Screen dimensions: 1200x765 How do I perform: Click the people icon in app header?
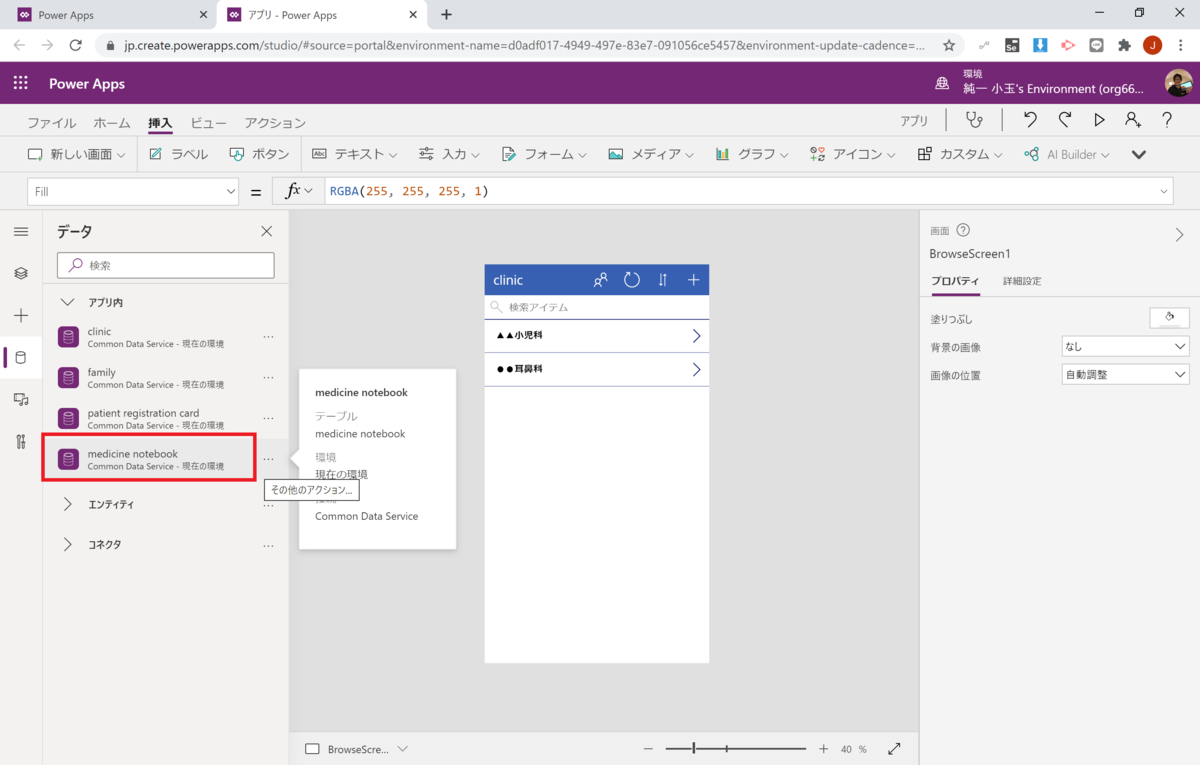(600, 280)
